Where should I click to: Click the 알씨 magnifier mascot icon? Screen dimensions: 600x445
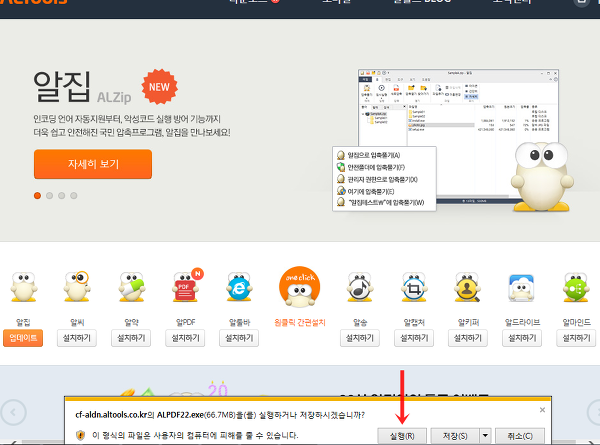pyautogui.click(x=77, y=287)
